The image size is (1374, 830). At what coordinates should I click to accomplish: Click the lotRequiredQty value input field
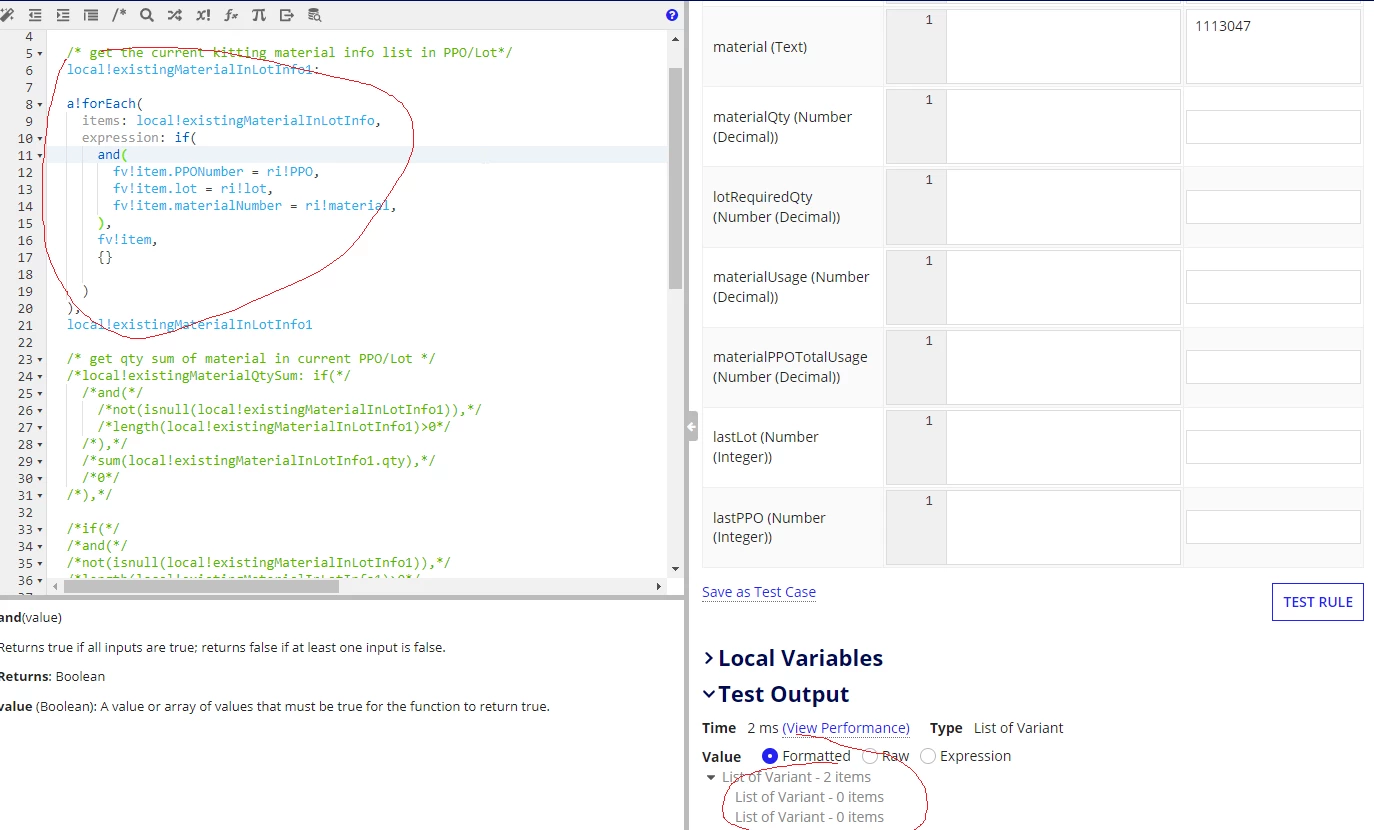(1273, 207)
